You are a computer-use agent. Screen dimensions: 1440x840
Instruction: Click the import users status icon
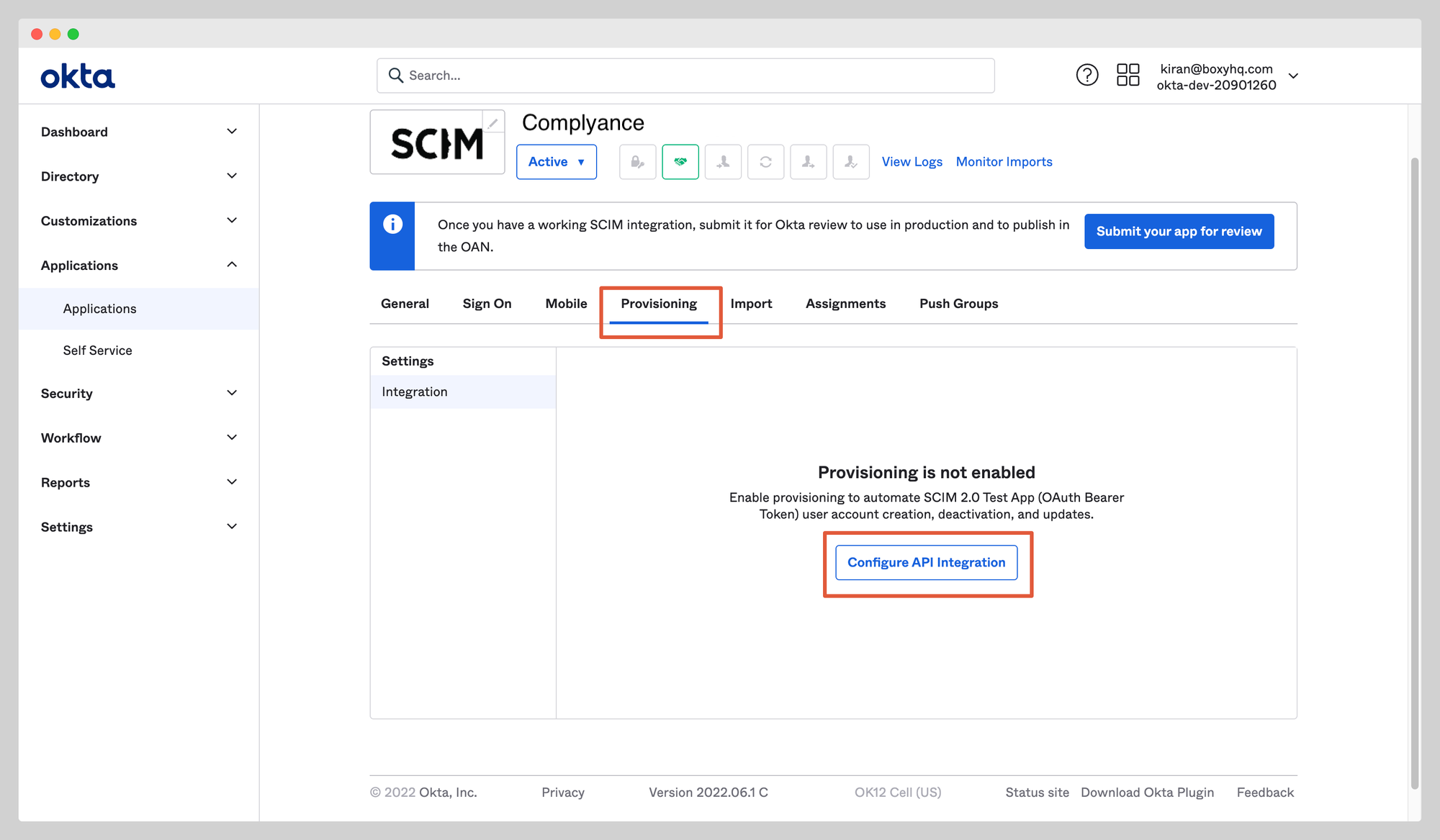pos(723,162)
